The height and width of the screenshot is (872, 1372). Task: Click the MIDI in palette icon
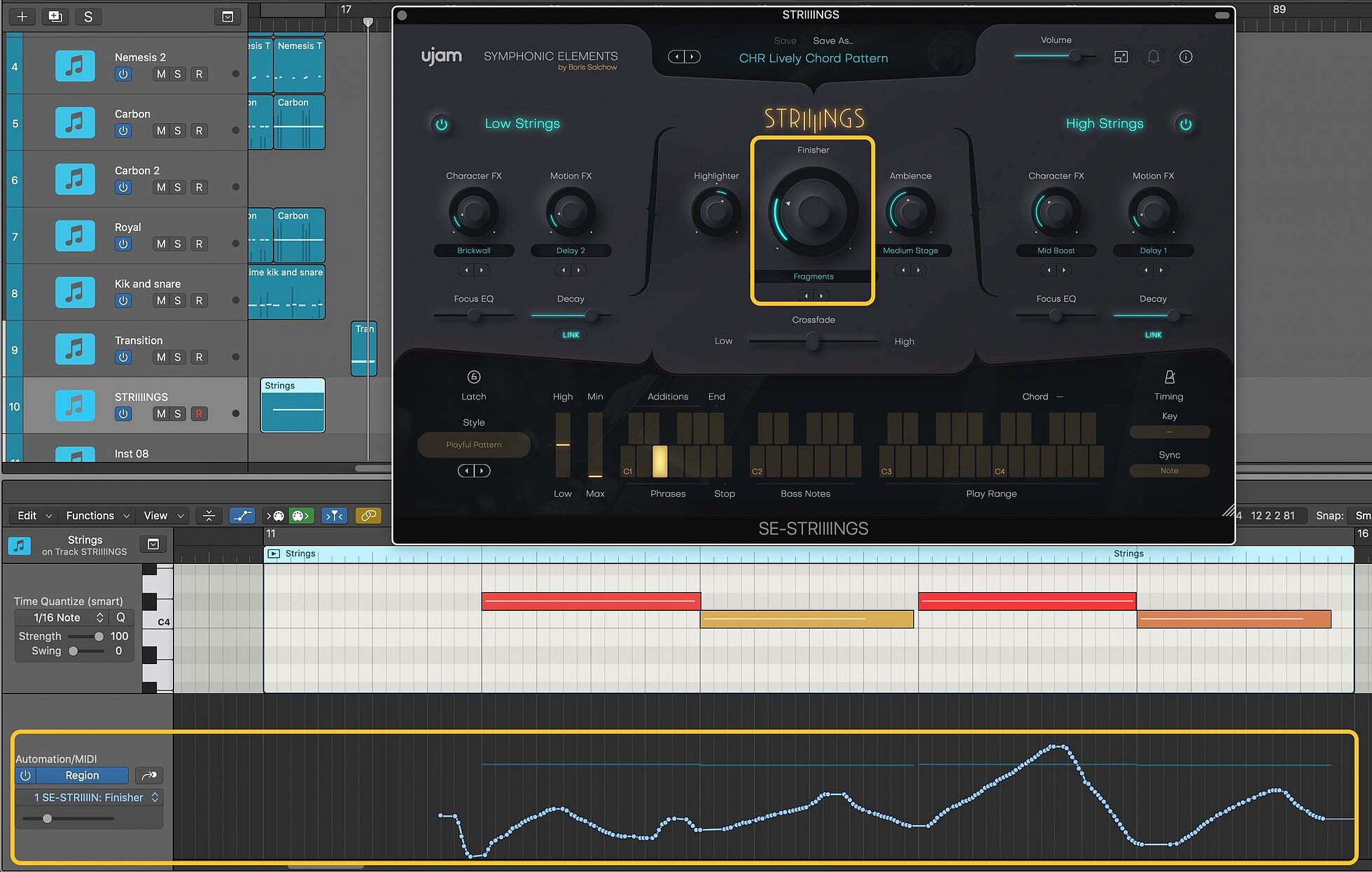(x=275, y=516)
